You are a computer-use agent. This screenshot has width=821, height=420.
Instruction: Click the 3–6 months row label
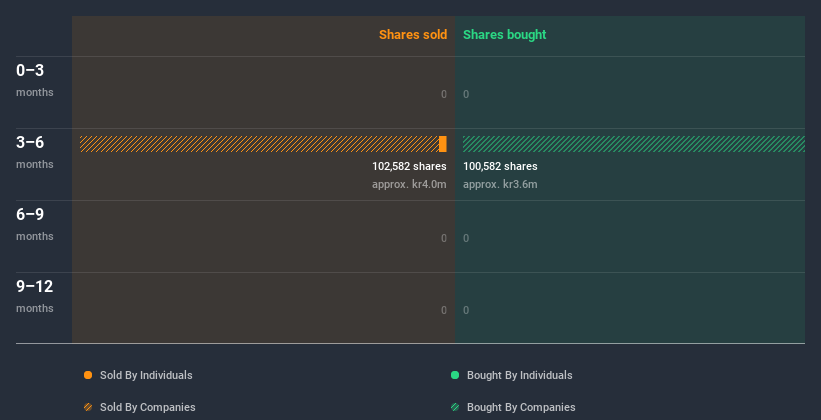(35, 152)
